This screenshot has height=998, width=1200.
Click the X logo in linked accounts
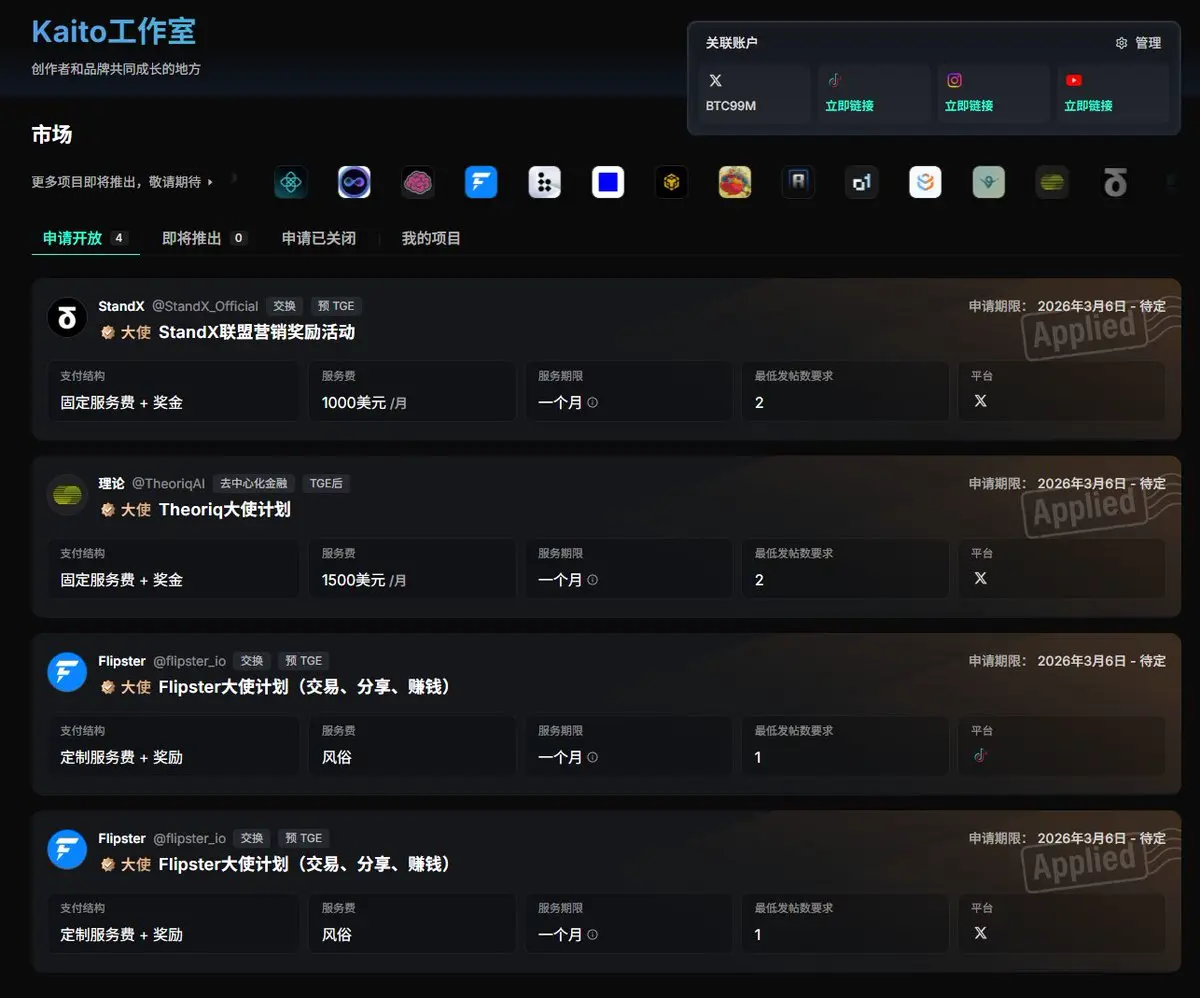point(715,81)
